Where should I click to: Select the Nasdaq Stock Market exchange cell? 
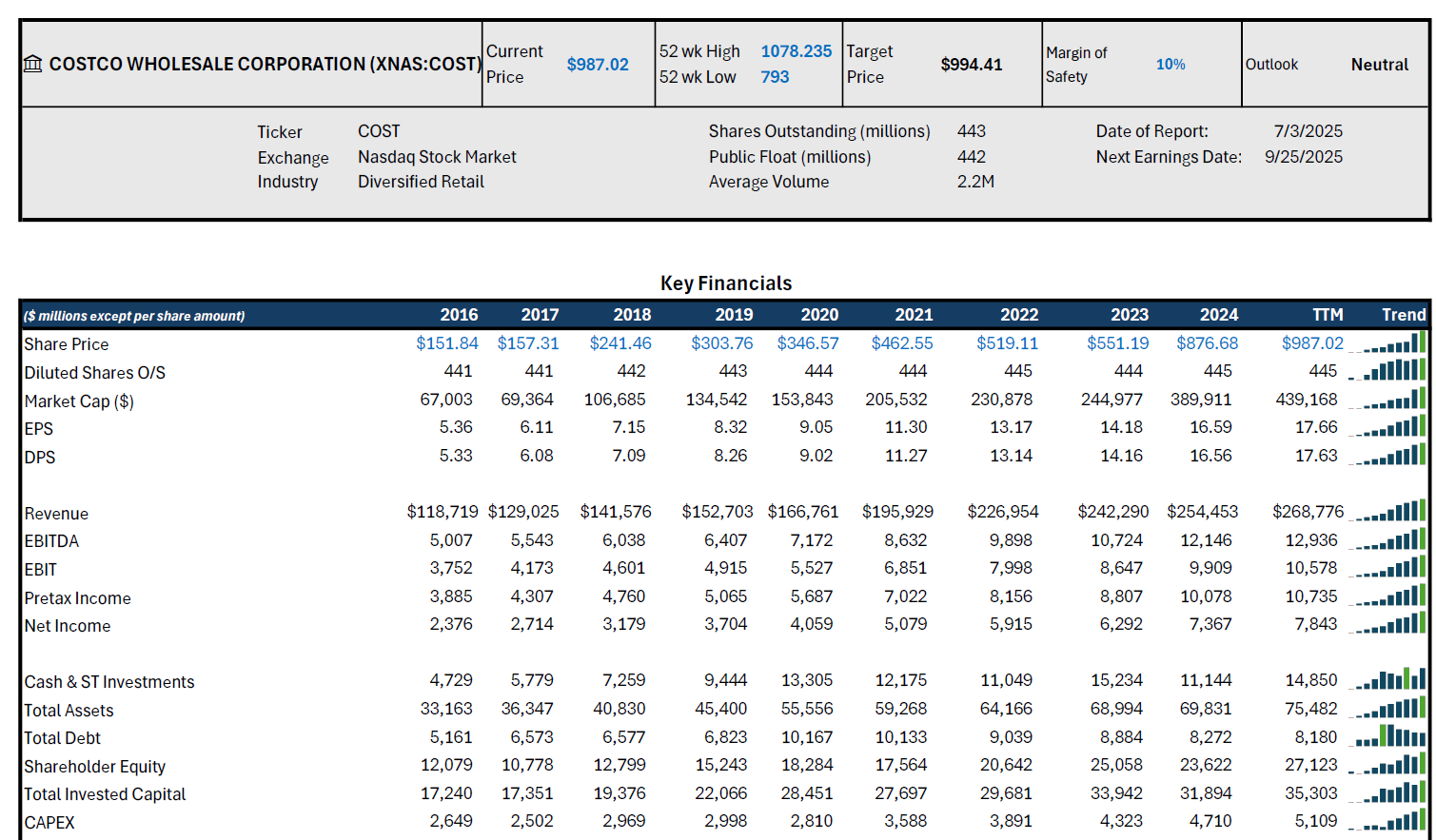point(437,157)
